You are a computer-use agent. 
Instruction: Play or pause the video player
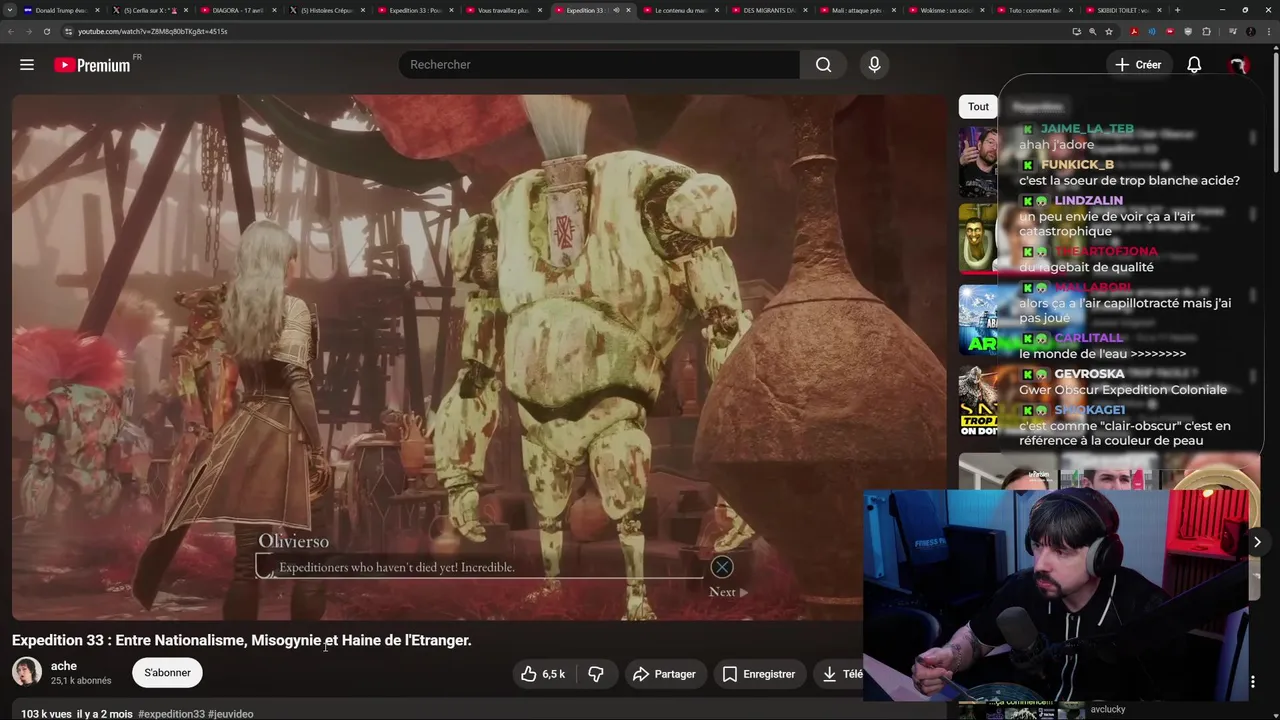(479, 357)
